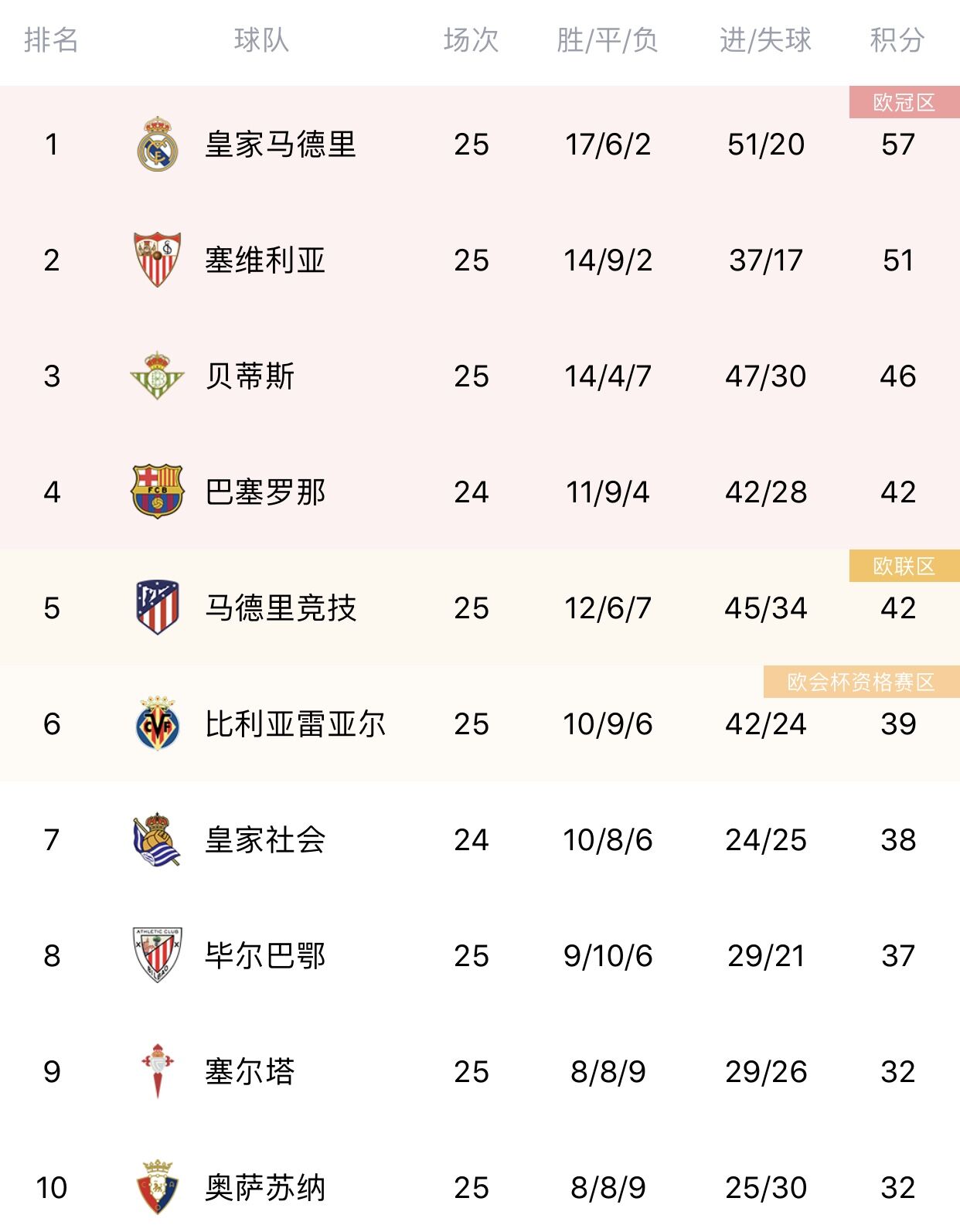The width and height of the screenshot is (960, 1232).
Task: Open team 比利亚雷亚尔
Action: coord(295,724)
